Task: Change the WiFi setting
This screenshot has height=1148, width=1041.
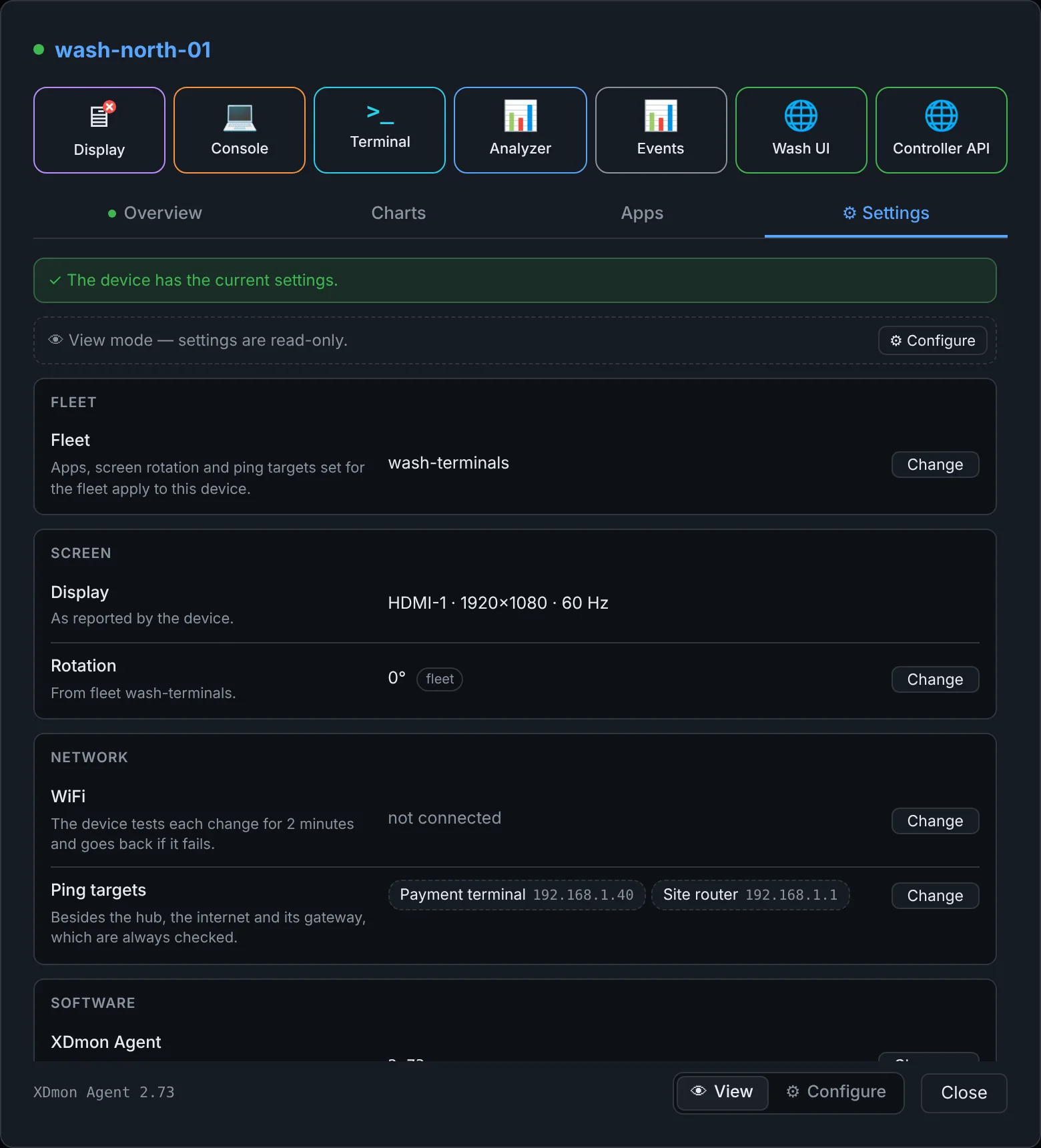Action: 935,821
